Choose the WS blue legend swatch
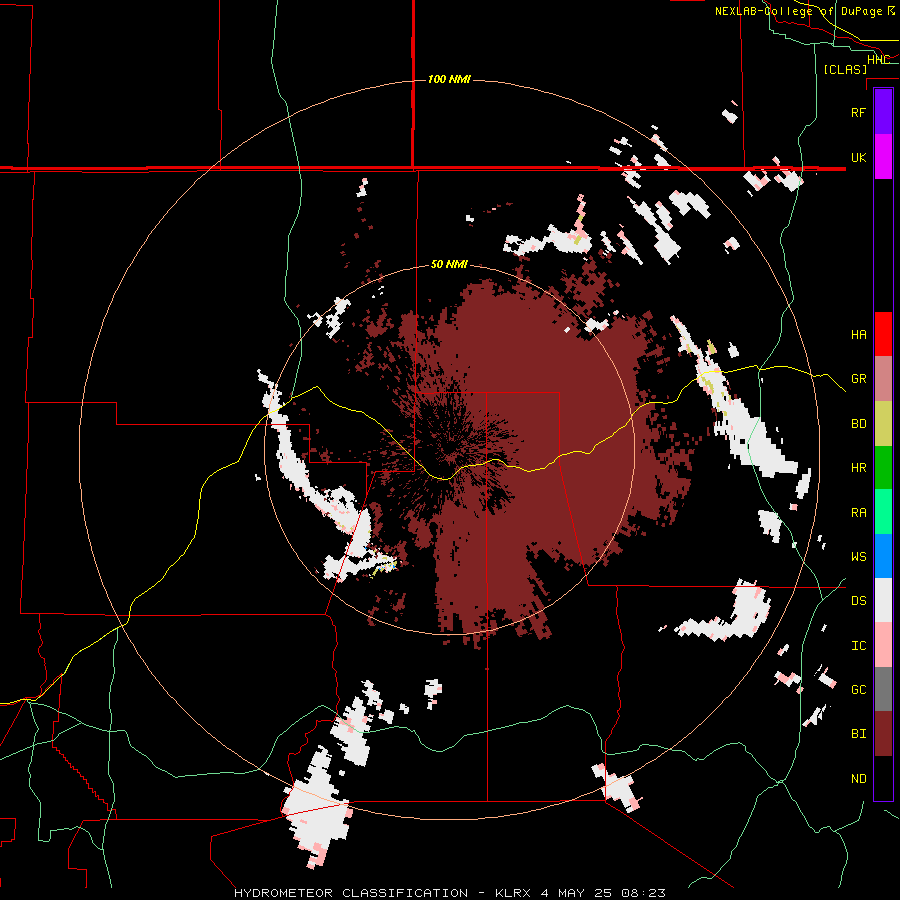The width and height of the screenshot is (900, 900). 883,556
